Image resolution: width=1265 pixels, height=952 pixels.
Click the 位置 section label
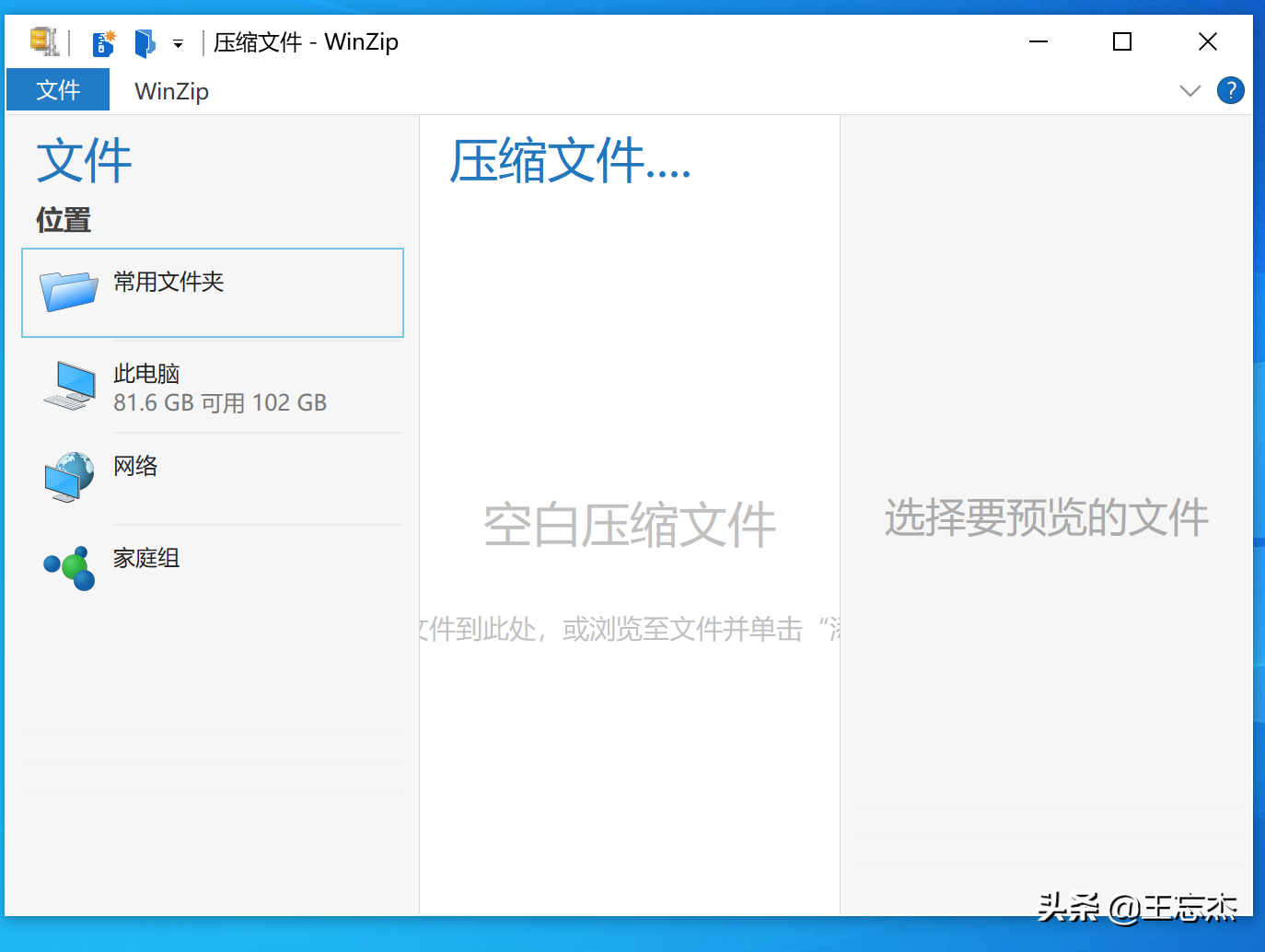(x=64, y=220)
